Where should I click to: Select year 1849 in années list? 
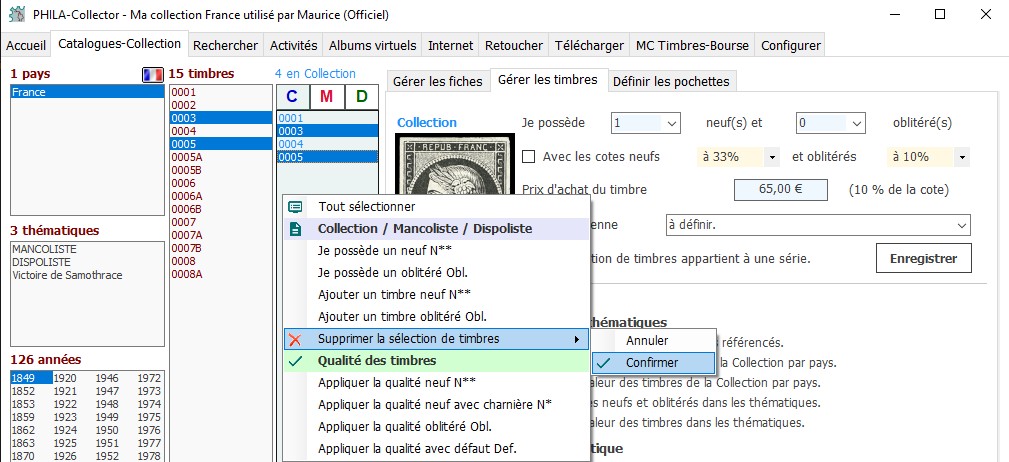click(x=31, y=378)
